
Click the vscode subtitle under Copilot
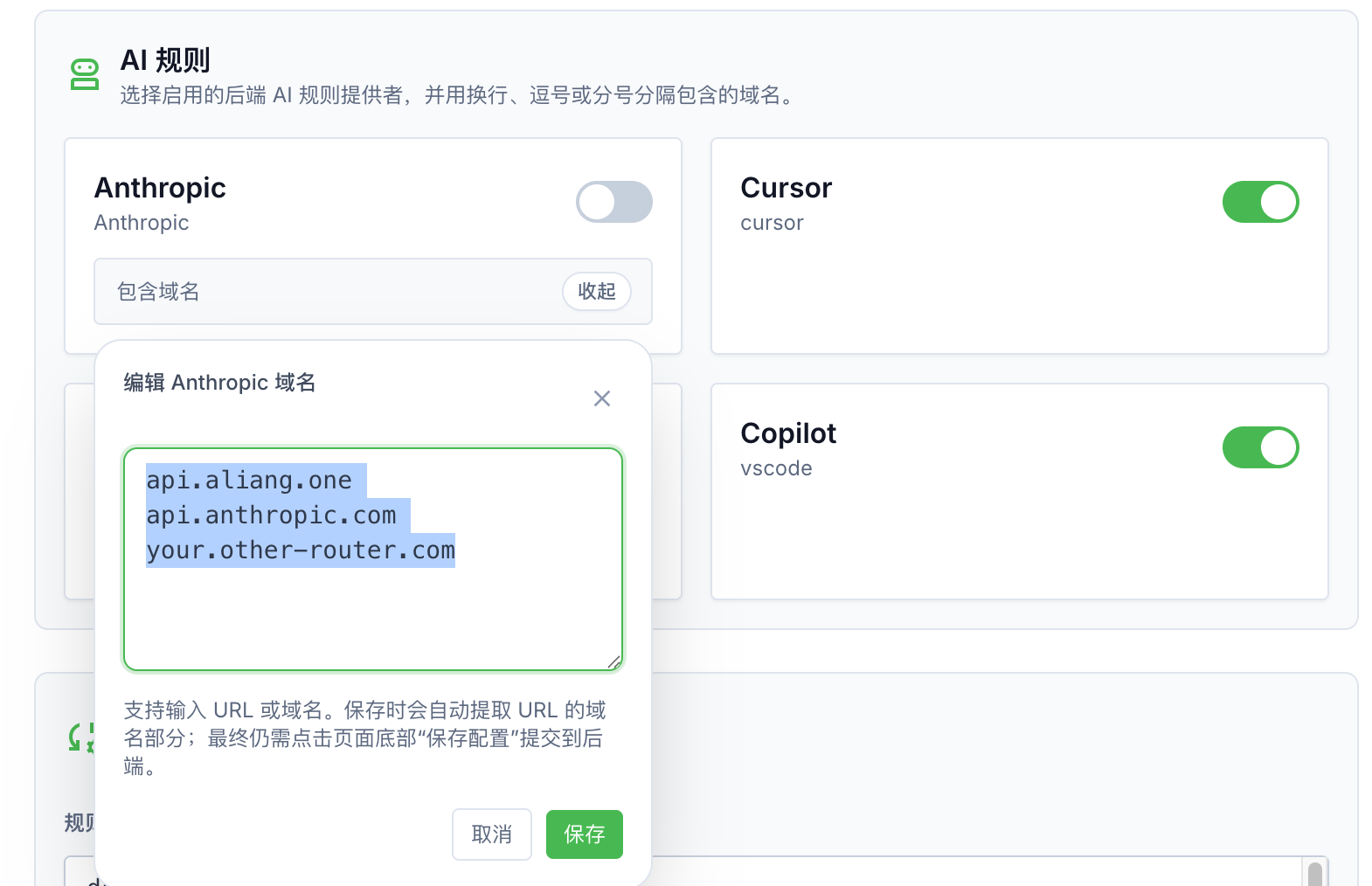coord(776,468)
